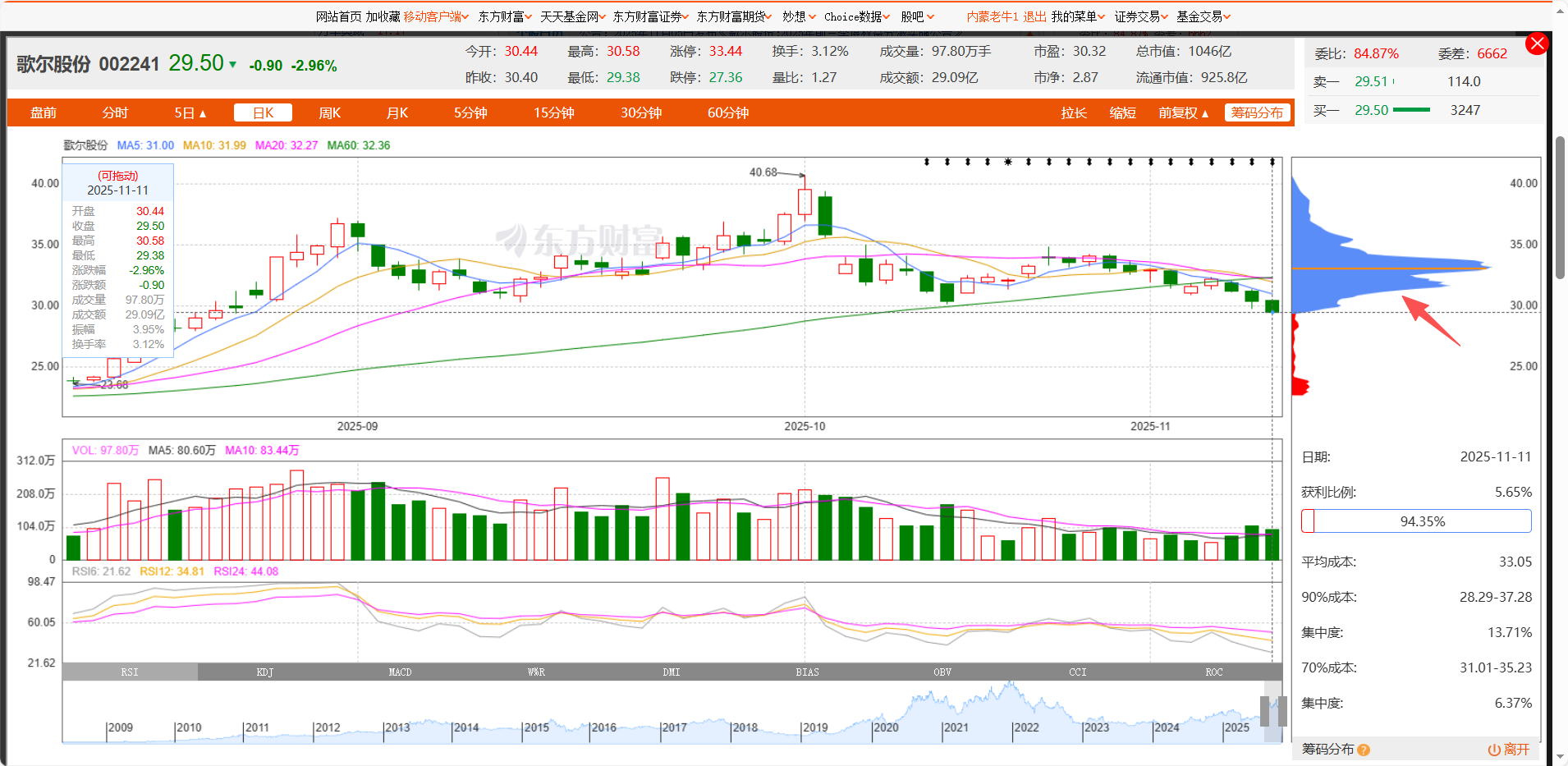
Task: Expand the 东方财富证券 menu
Action: coord(651,16)
